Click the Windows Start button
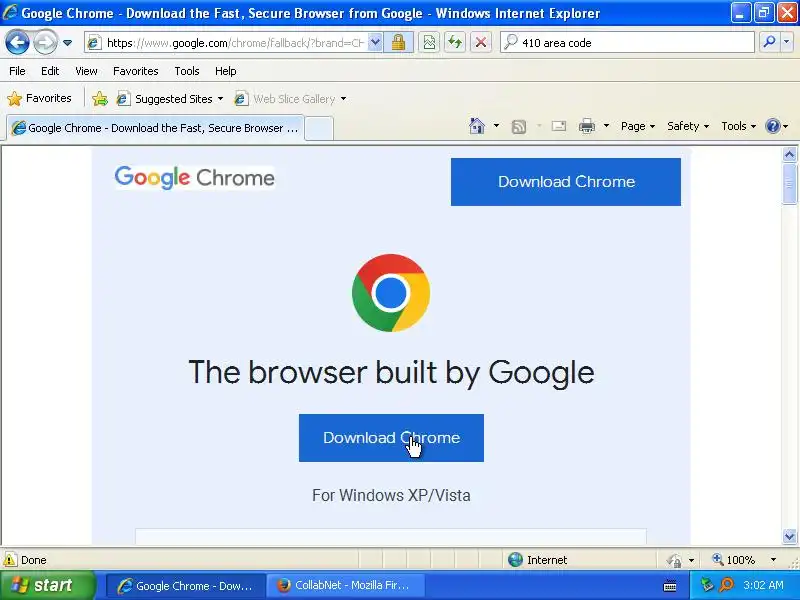Screen dimensions: 800x600 click(47, 585)
